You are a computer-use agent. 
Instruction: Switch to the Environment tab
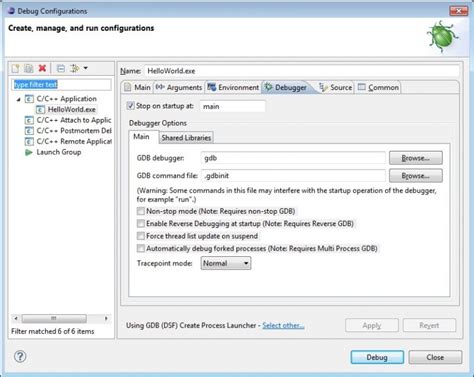pyautogui.click(x=233, y=87)
